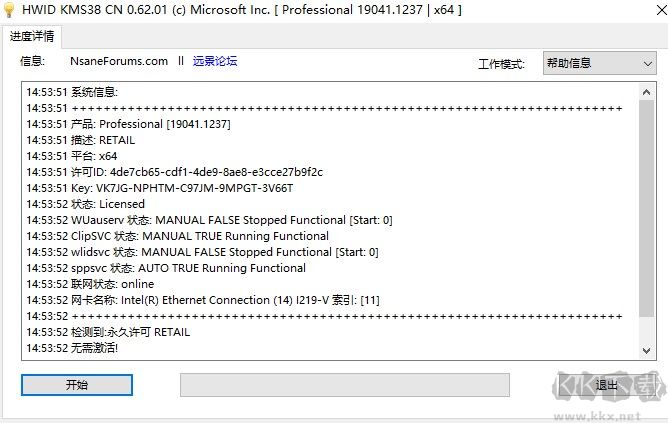The height and width of the screenshot is (423, 668).
Task: Click the log scrollbar up arrow
Action: pyautogui.click(x=647, y=90)
